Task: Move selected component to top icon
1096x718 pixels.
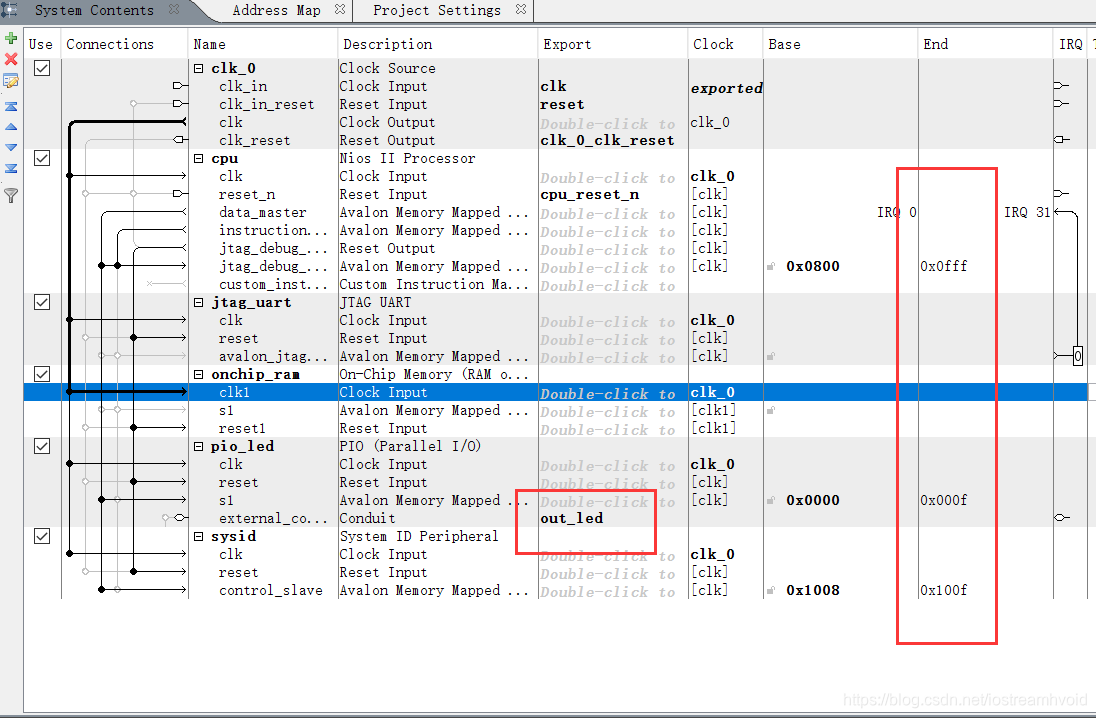Action: pos(11,106)
